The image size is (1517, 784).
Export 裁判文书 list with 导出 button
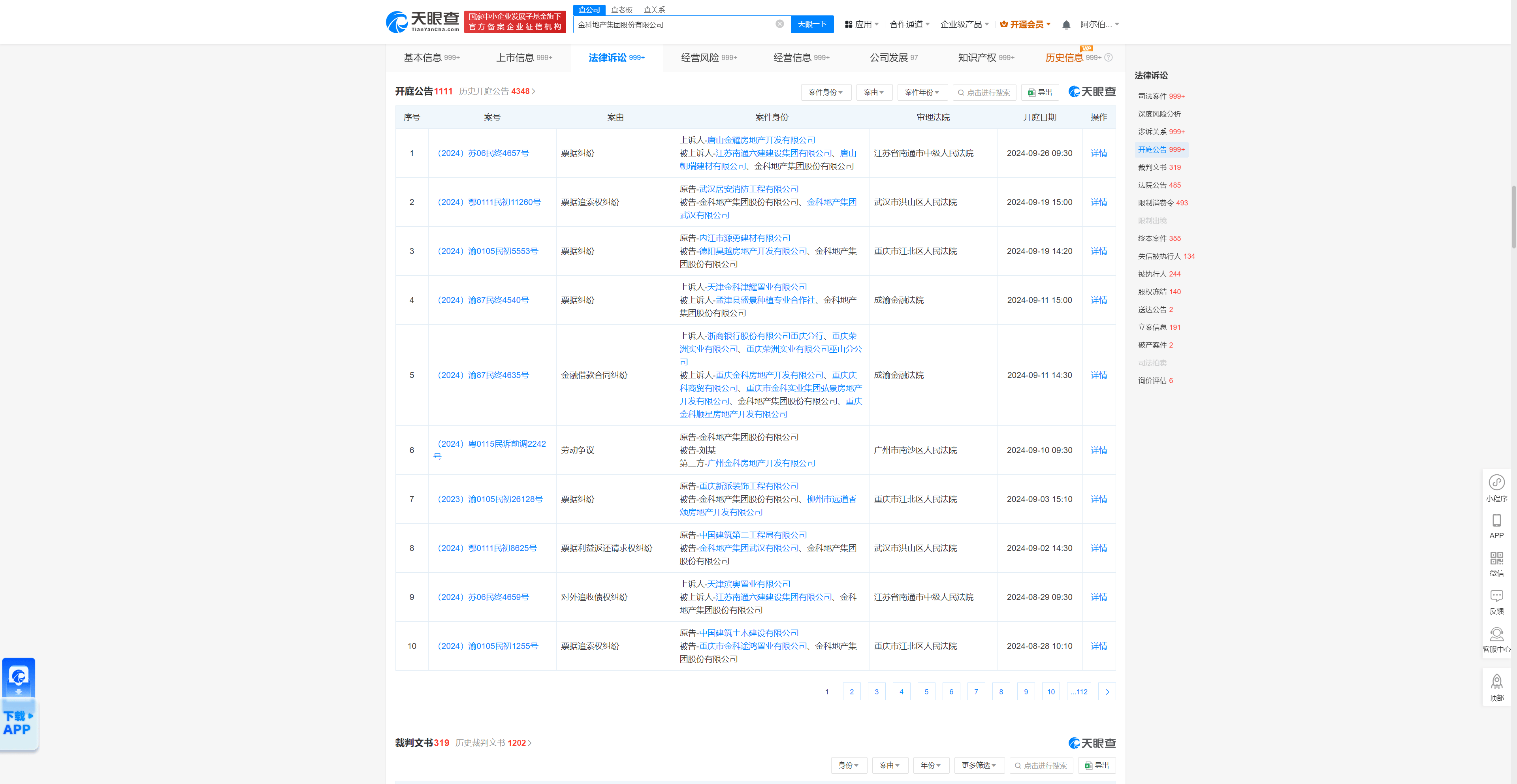1097,765
